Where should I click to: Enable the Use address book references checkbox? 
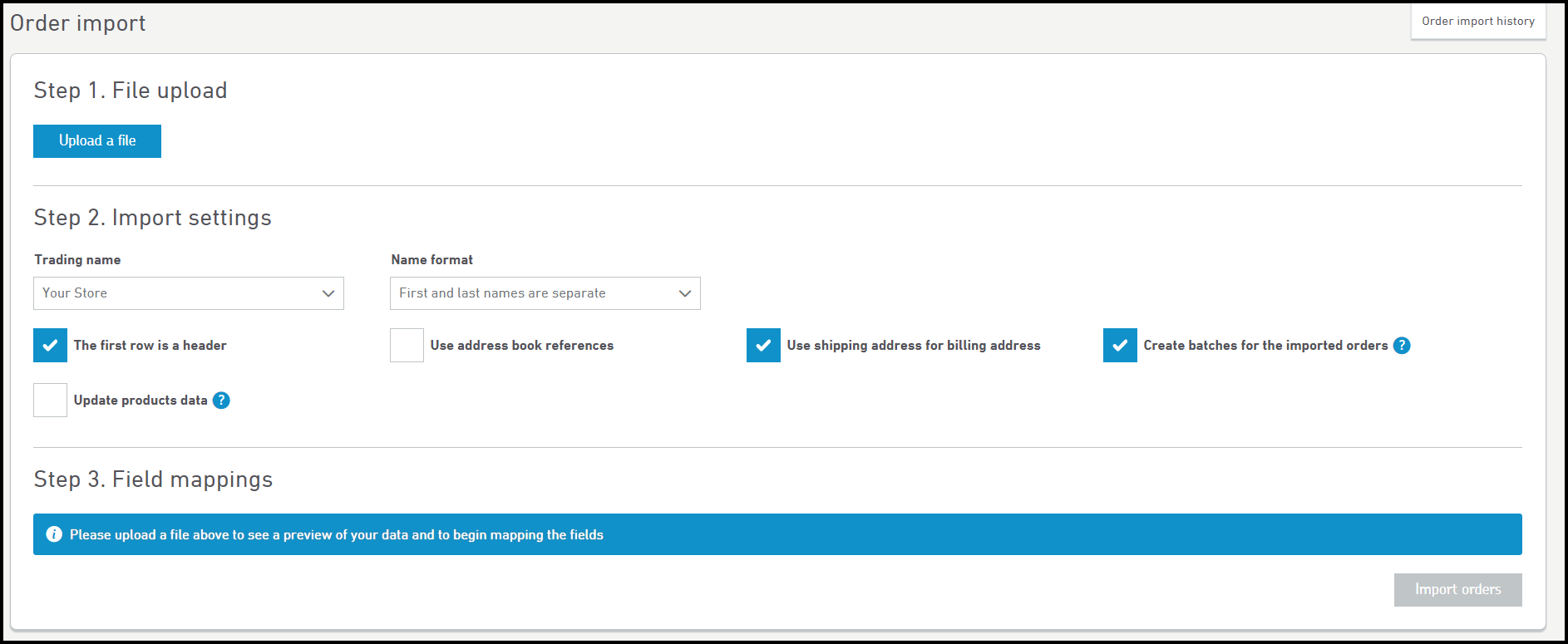407,346
